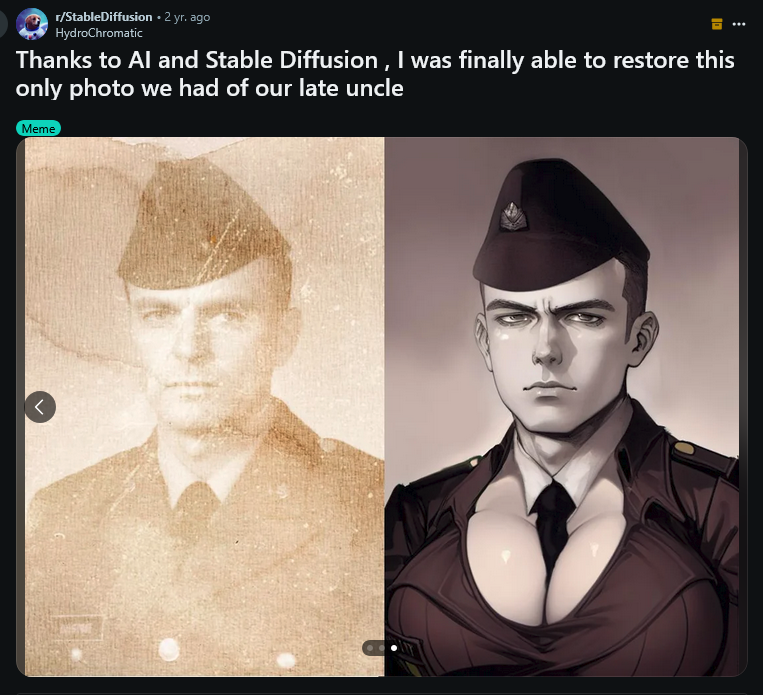763x695 pixels.
Task: Open the astronaut dog subreddit avatar
Action: click(32, 24)
